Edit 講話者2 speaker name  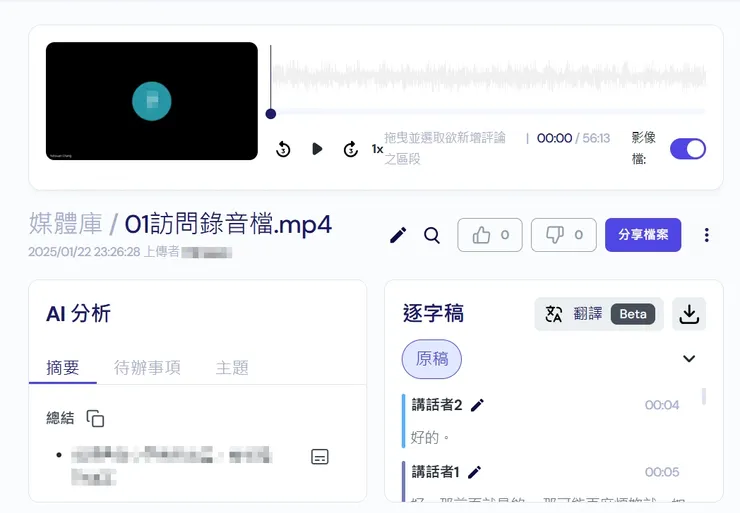[477, 405]
